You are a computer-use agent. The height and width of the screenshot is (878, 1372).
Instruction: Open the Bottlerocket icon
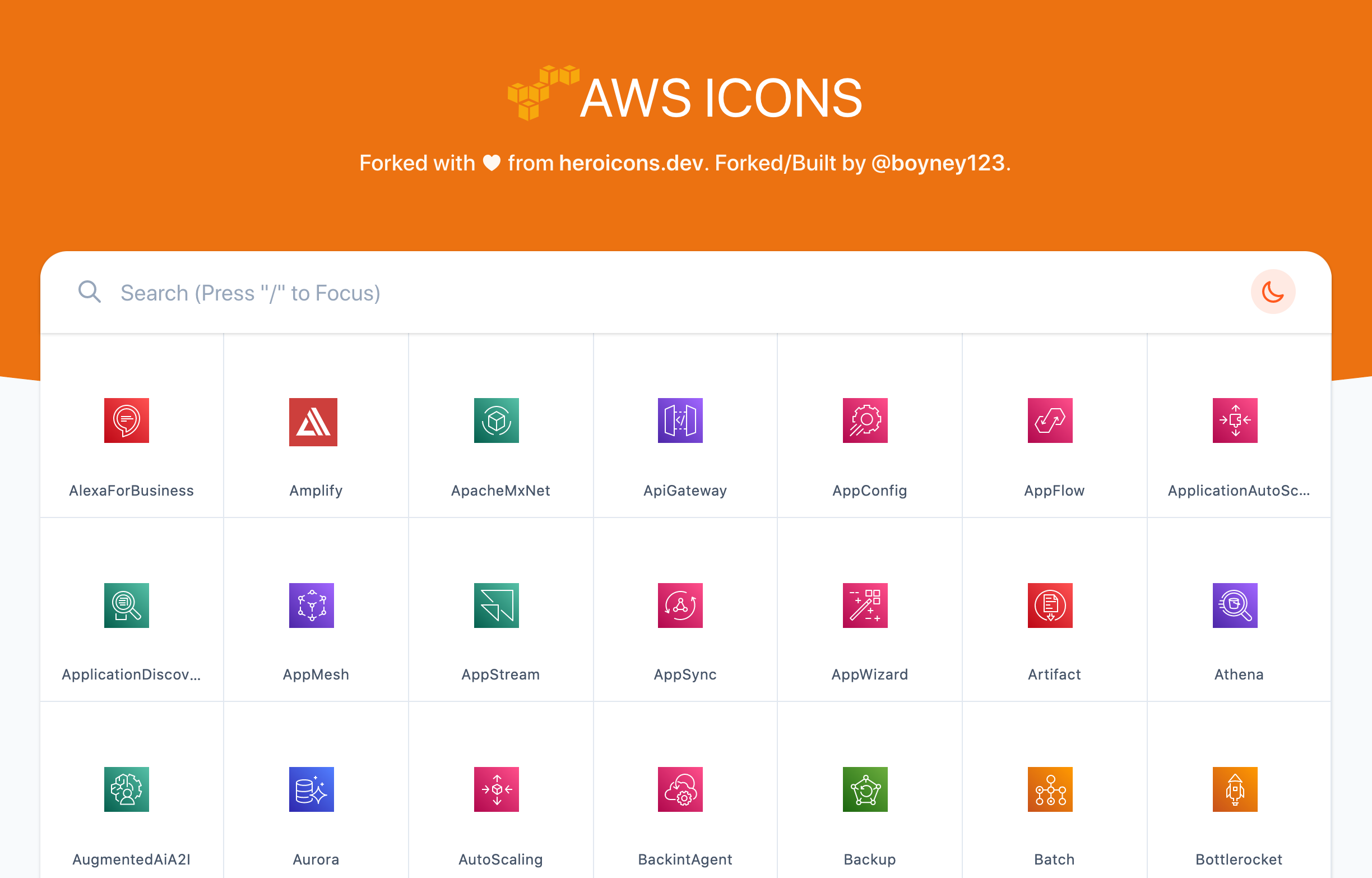pyautogui.click(x=1235, y=789)
